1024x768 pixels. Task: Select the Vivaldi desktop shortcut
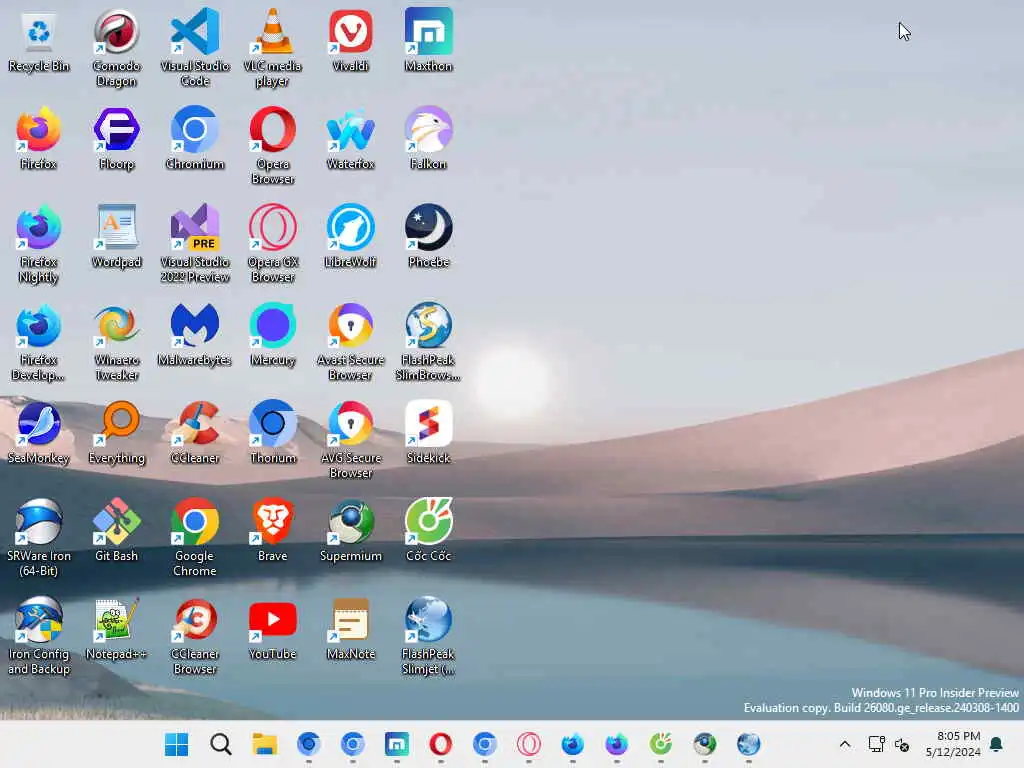click(x=351, y=41)
